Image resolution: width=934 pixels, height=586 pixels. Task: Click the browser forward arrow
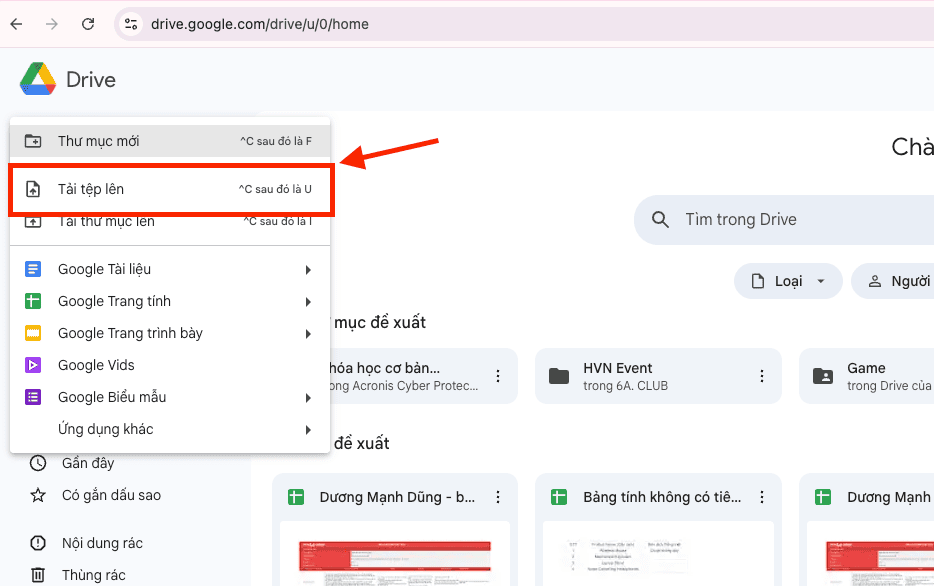point(52,24)
